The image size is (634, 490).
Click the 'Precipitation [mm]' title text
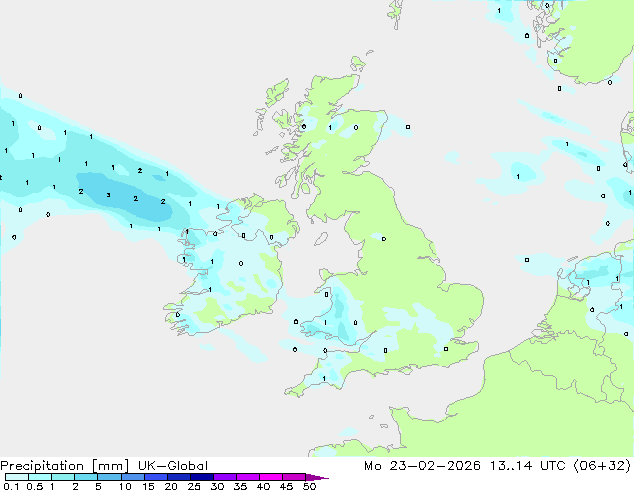(x=64, y=466)
